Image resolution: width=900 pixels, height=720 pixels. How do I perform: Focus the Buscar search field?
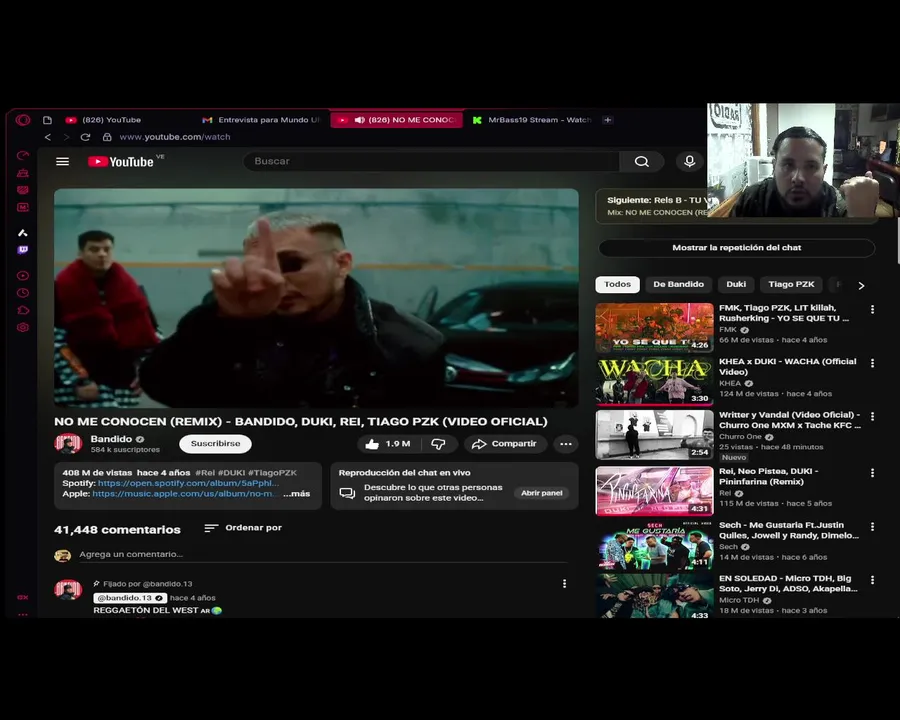click(x=432, y=162)
